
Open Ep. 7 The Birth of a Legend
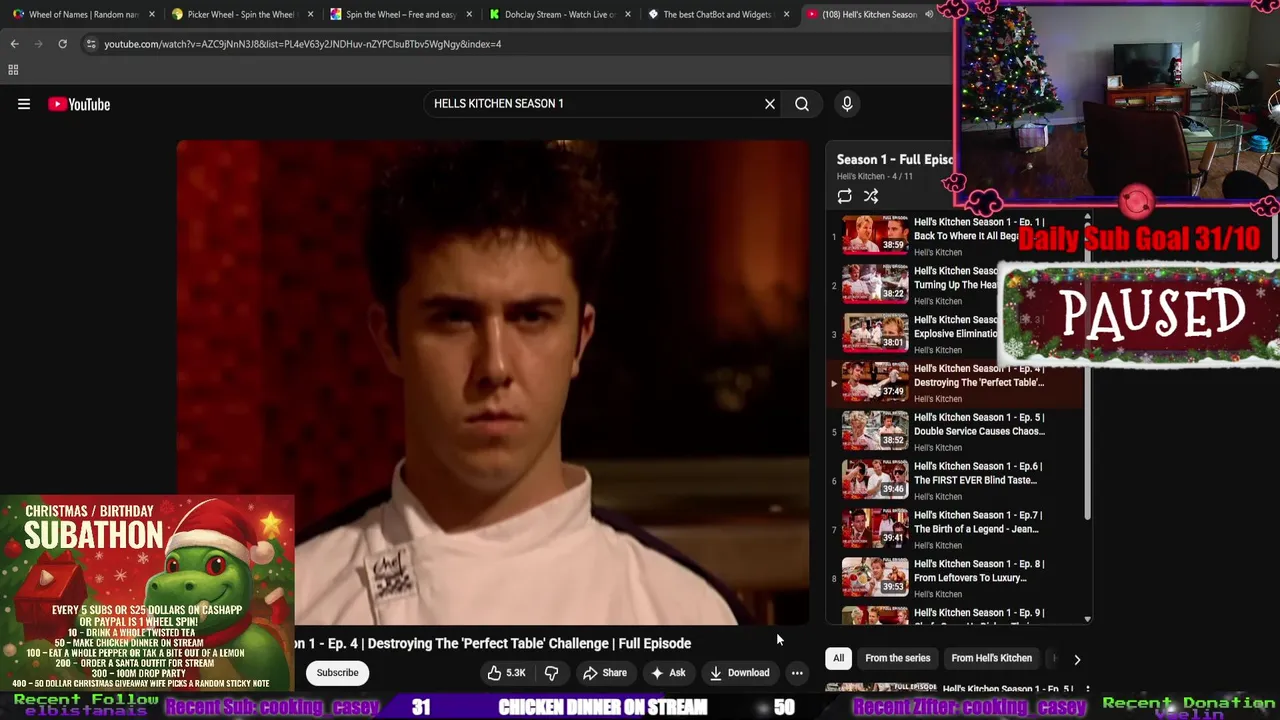click(x=955, y=529)
